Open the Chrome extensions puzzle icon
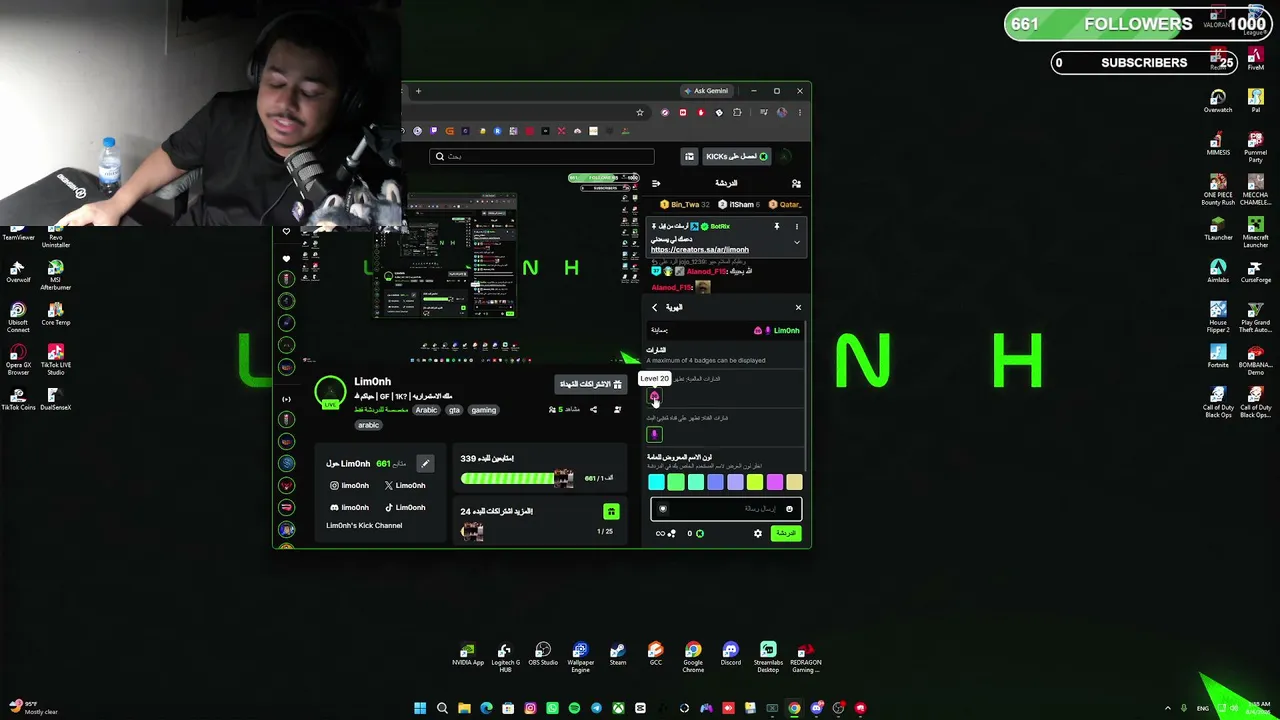This screenshot has width=1280, height=720. click(737, 112)
